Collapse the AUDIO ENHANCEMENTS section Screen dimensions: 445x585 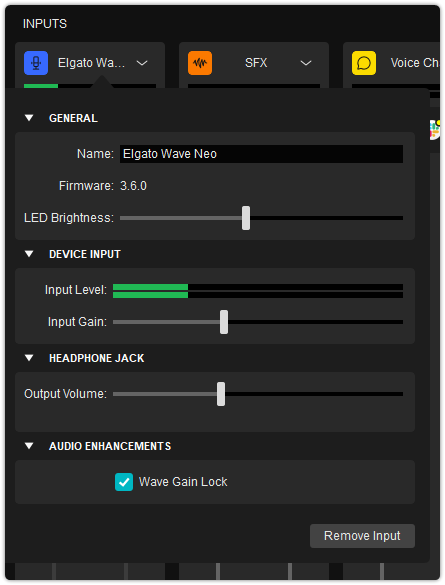click(x=29, y=446)
